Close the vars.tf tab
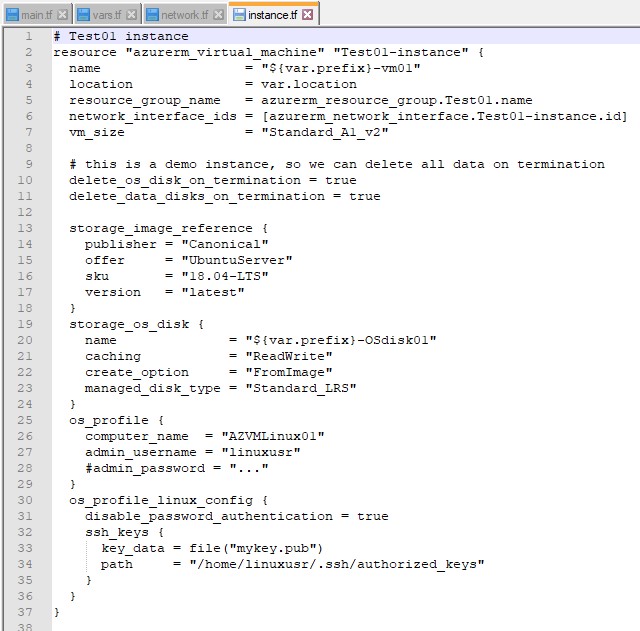This screenshot has width=640, height=631. coord(133,15)
